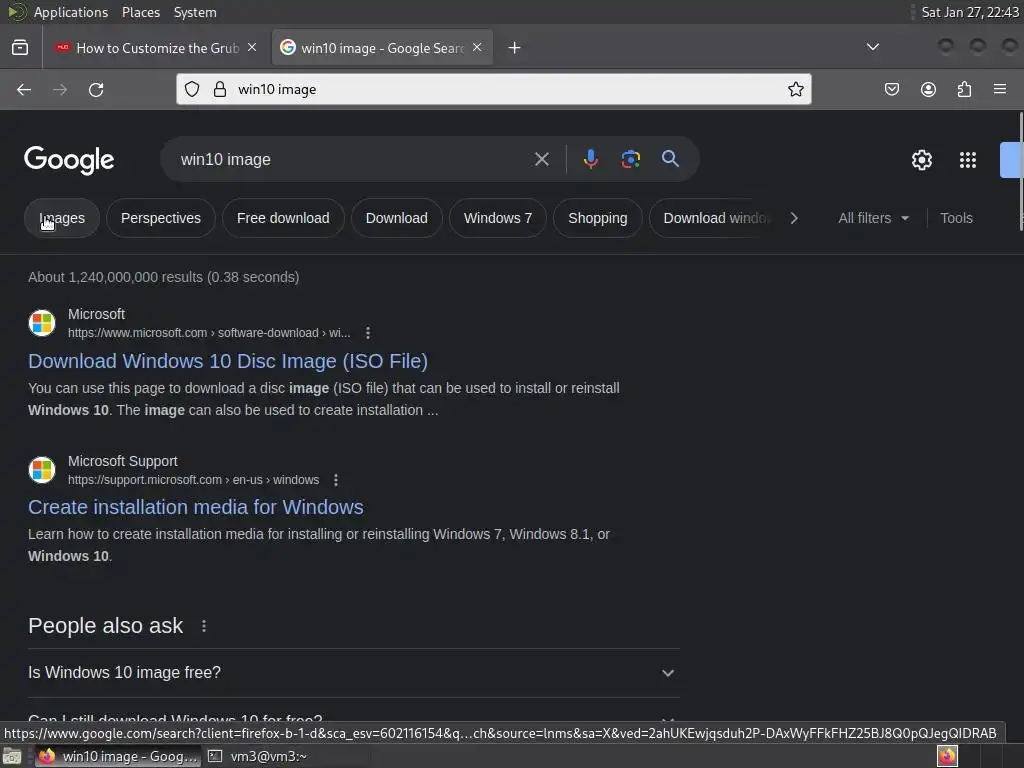Image resolution: width=1024 pixels, height=768 pixels.
Task: Select the Shopping filter chip
Action: (x=598, y=218)
